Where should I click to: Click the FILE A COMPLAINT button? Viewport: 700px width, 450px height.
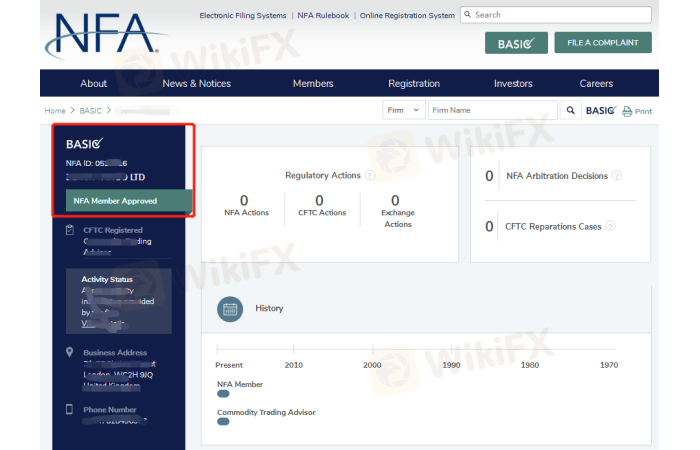click(x=603, y=42)
